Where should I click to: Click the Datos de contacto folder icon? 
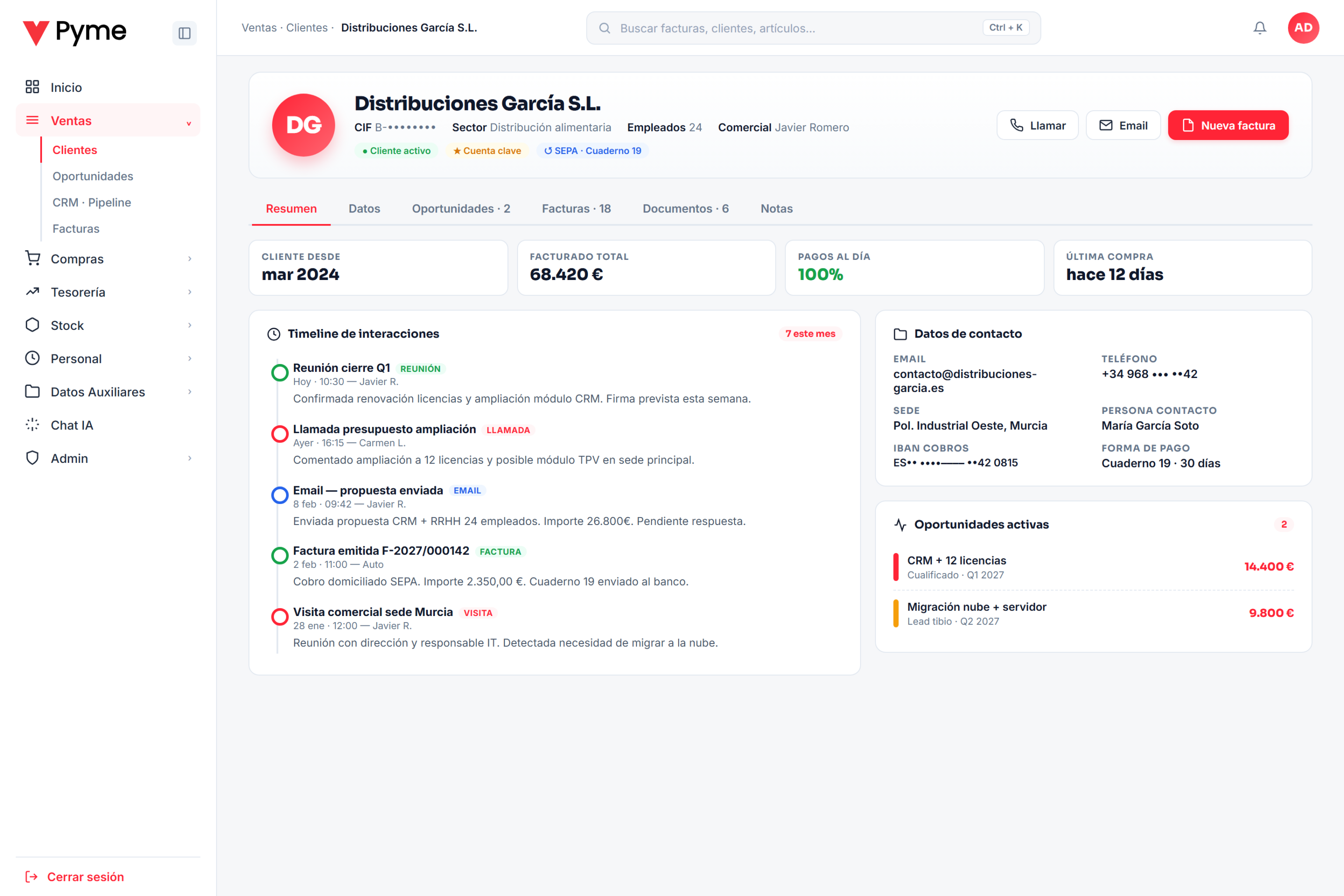click(900, 334)
